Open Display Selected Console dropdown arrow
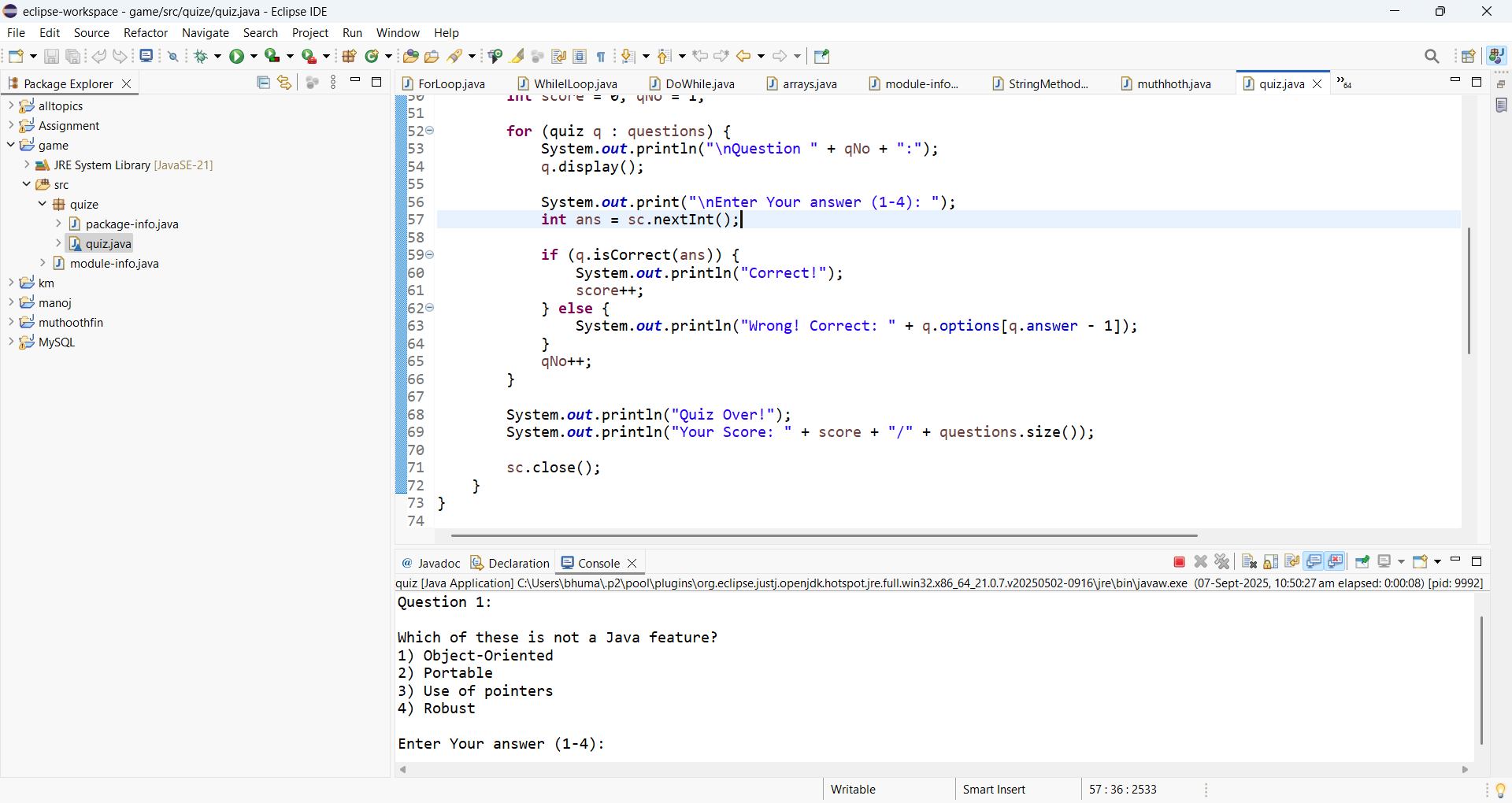This screenshot has height=803, width=1512. point(1401,562)
